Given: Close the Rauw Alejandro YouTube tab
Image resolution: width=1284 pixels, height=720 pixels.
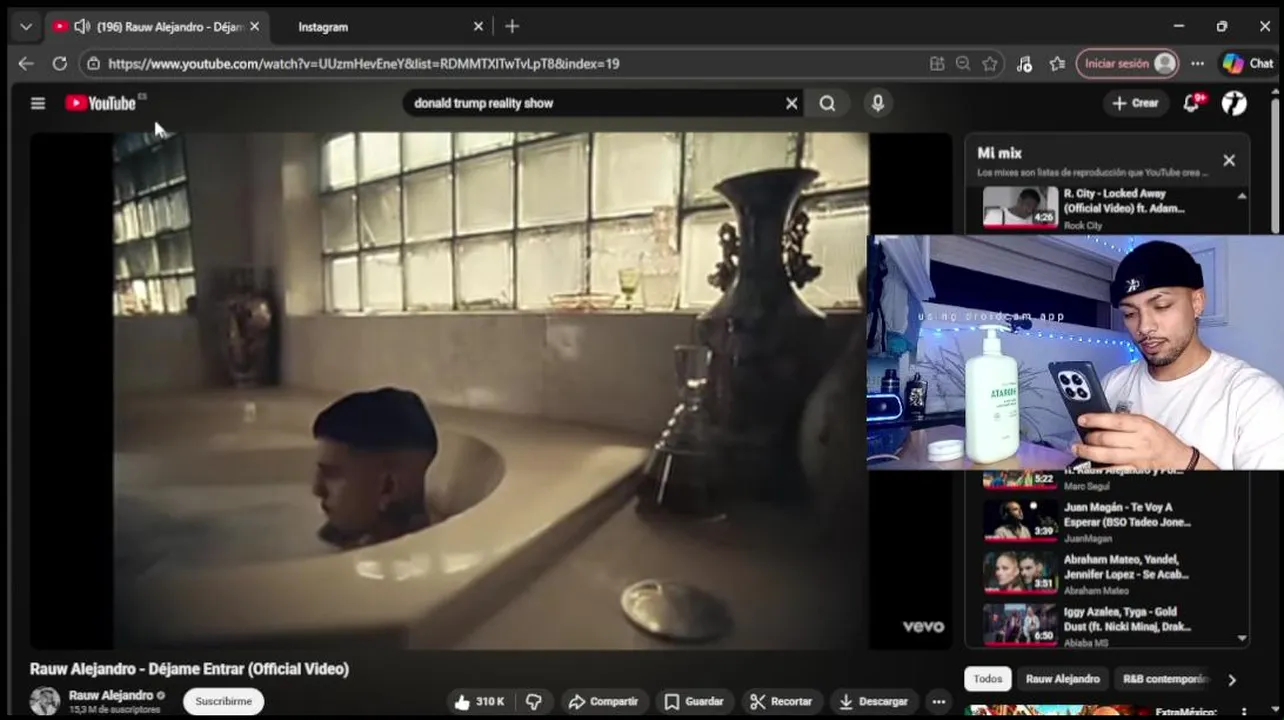Looking at the screenshot, I should click(254, 27).
